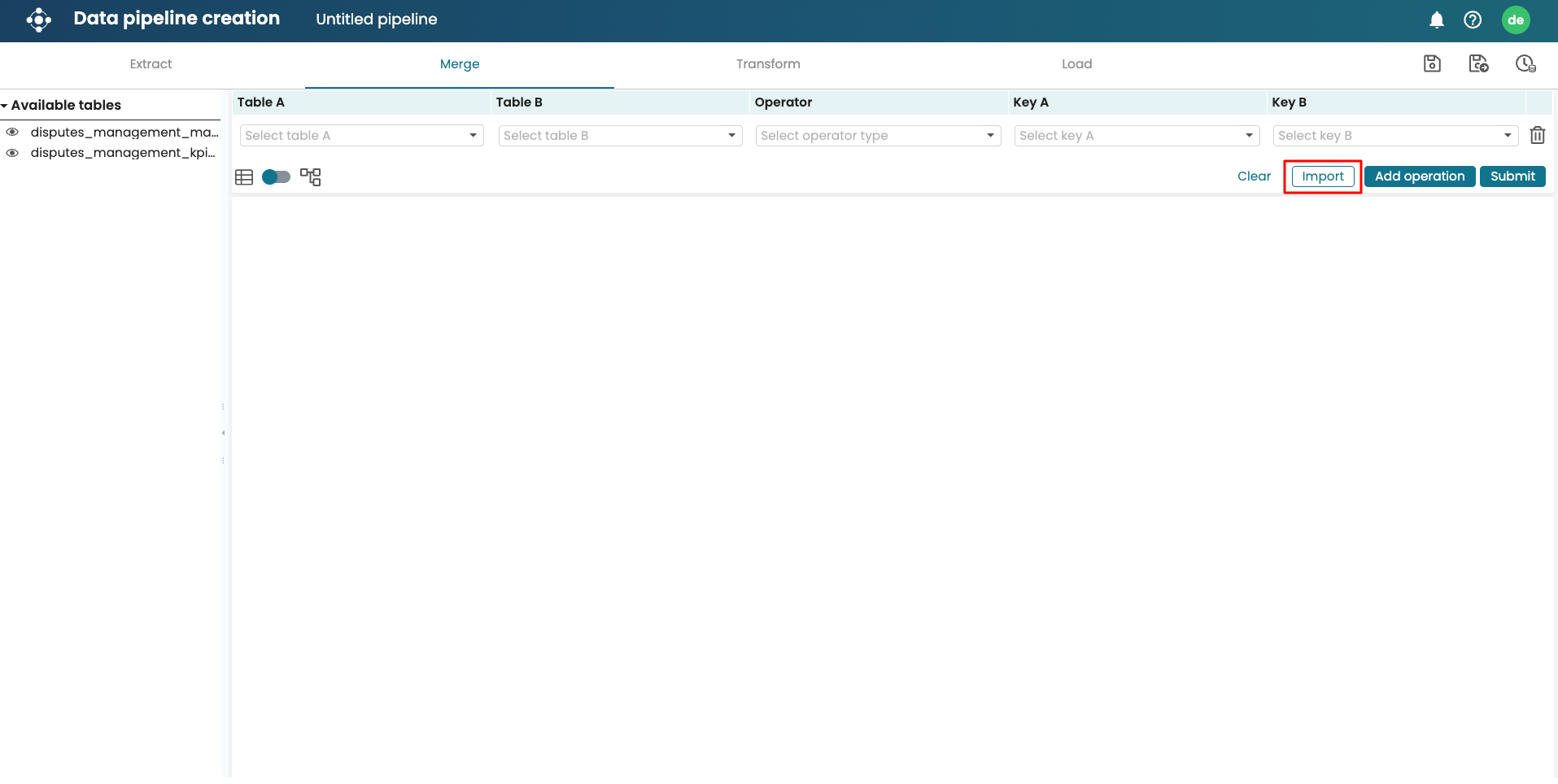Viewport: 1558px width, 784px height.
Task: Open the help question mark icon
Action: 1473,20
